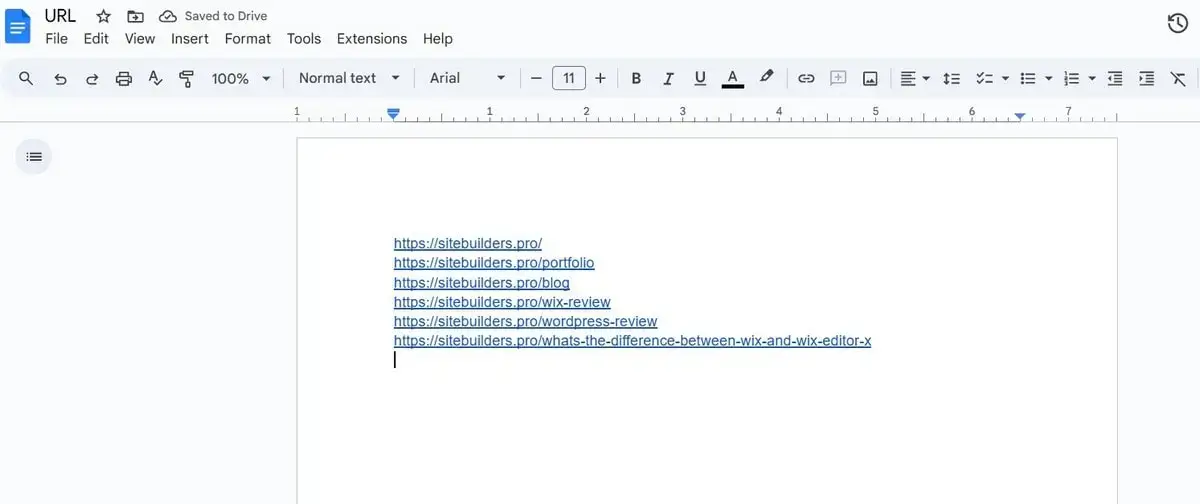Run spelling and grammar check
The height and width of the screenshot is (504, 1200).
coord(155,78)
